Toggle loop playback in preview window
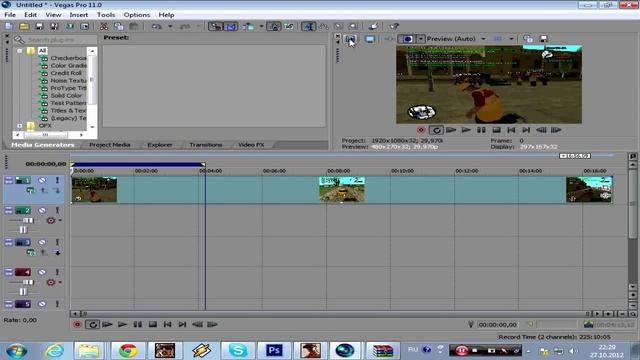 [x=436, y=130]
